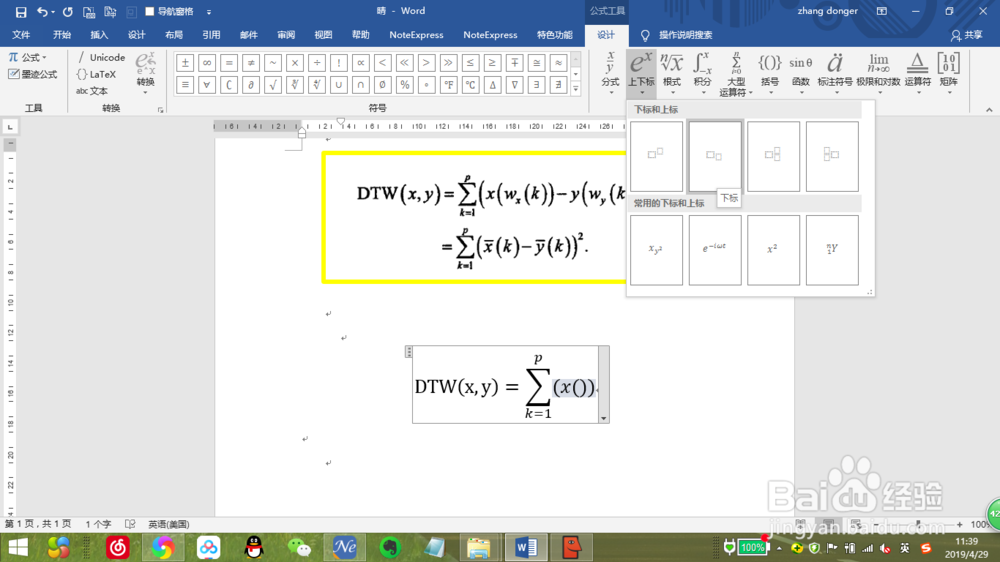1000x562 pixels.
Task: Select Unicode format option
Action: (101, 57)
